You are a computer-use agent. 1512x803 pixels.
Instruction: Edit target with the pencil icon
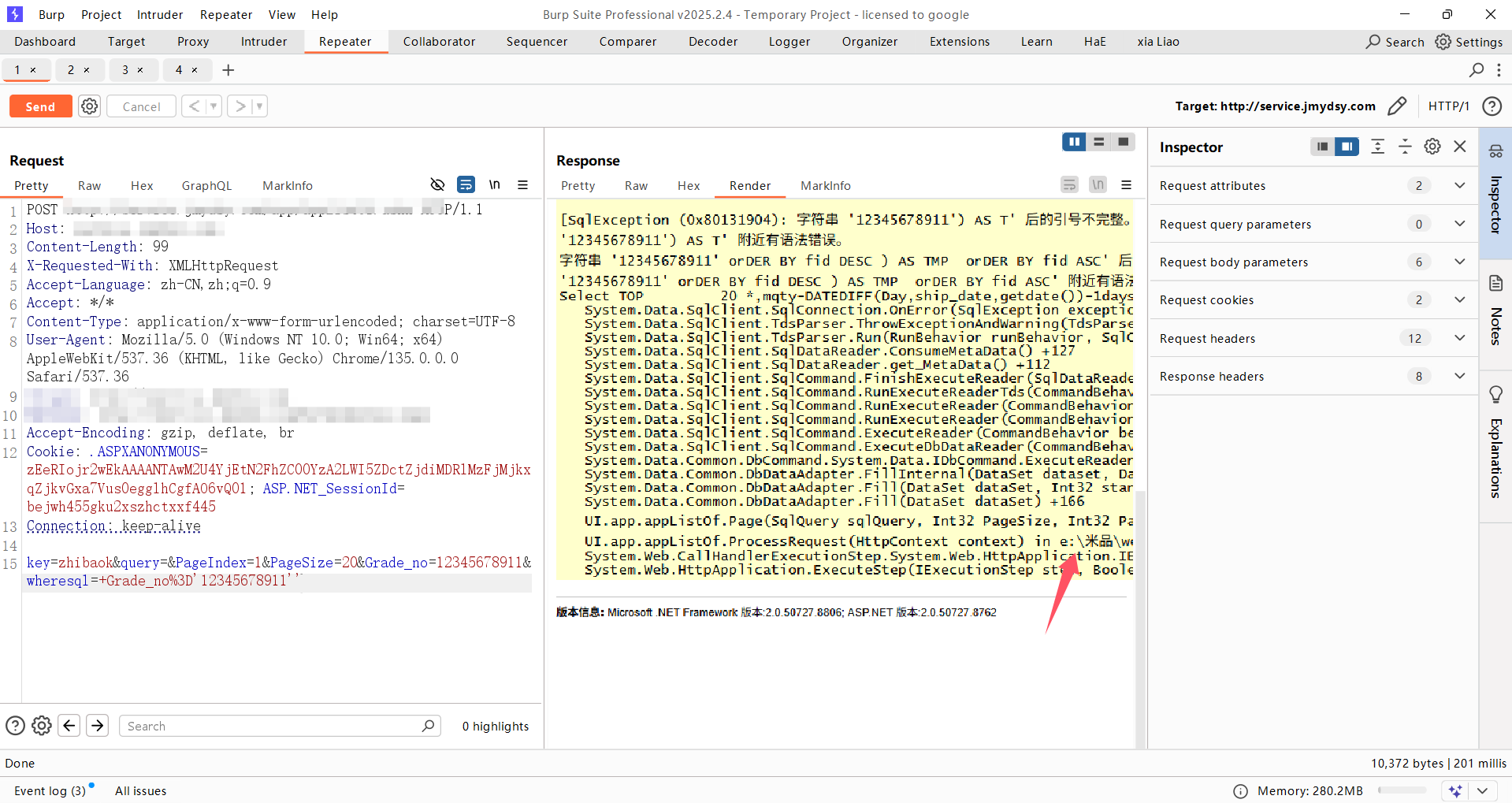(1397, 106)
